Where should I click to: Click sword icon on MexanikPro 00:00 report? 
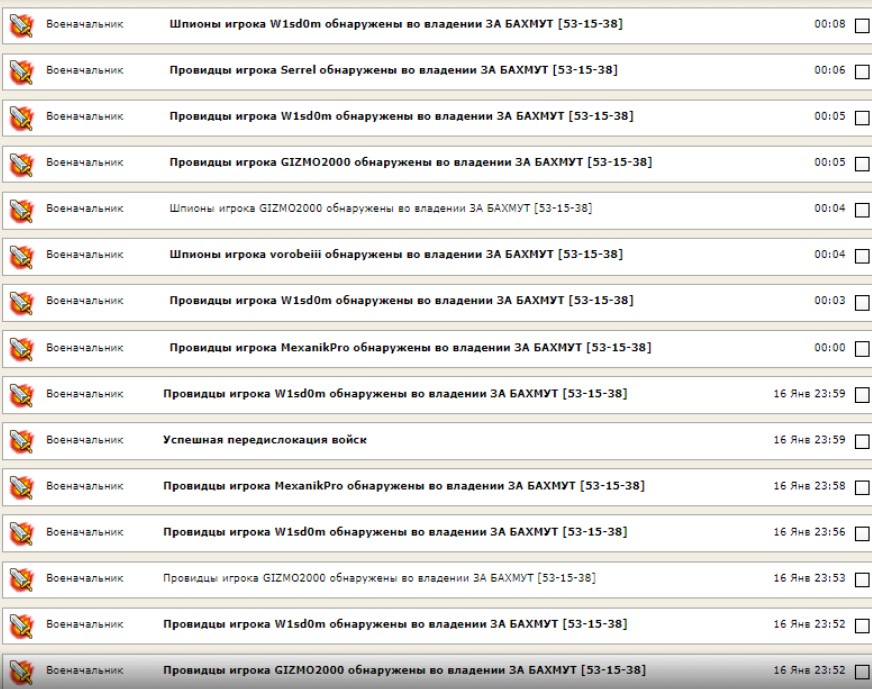[22, 349]
